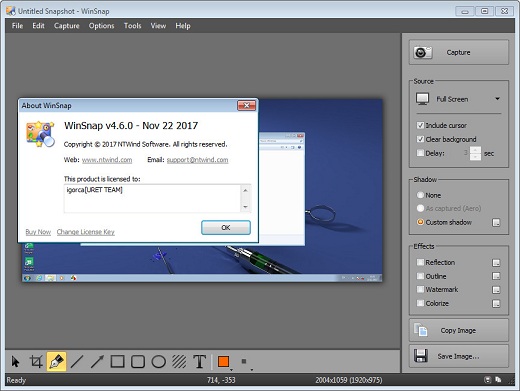Click the Buy Now link
The image size is (520, 391).
[38, 232]
